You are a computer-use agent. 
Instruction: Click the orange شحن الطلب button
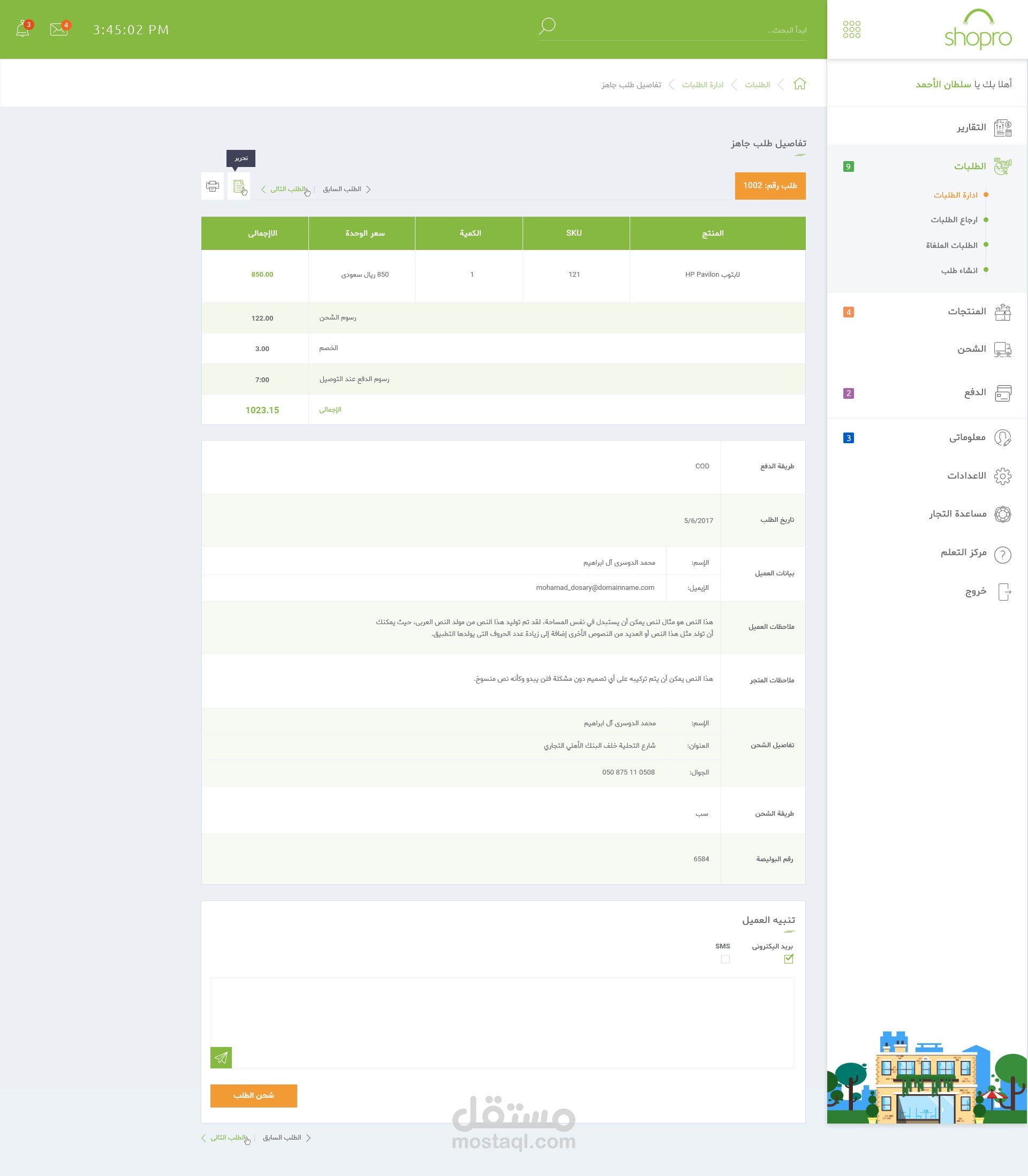tap(254, 1095)
